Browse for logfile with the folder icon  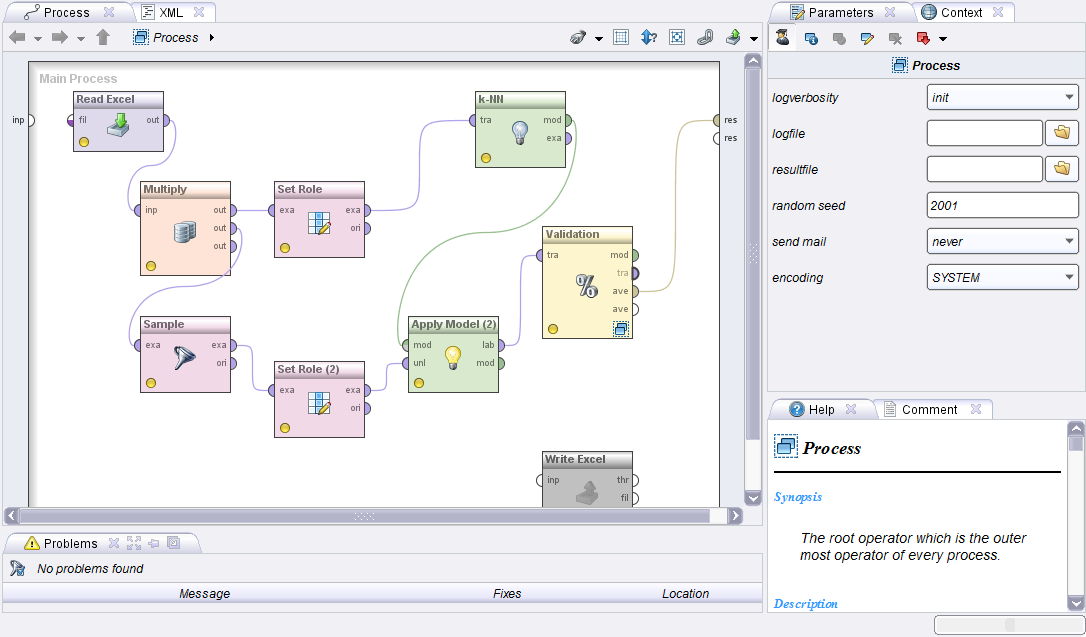(1062, 132)
